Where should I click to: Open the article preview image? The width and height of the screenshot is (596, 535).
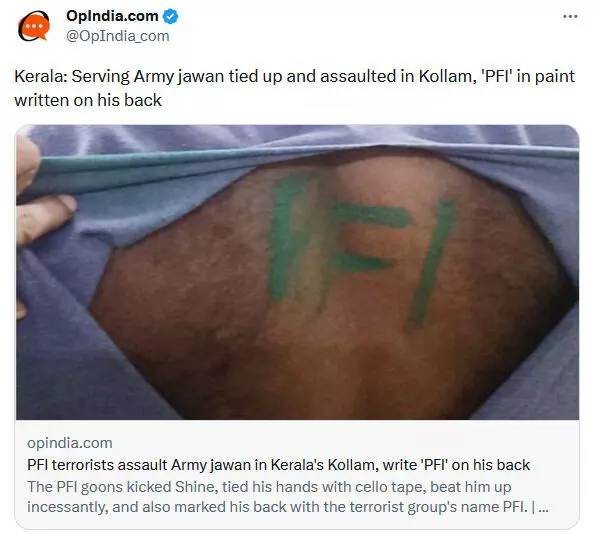point(297,272)
